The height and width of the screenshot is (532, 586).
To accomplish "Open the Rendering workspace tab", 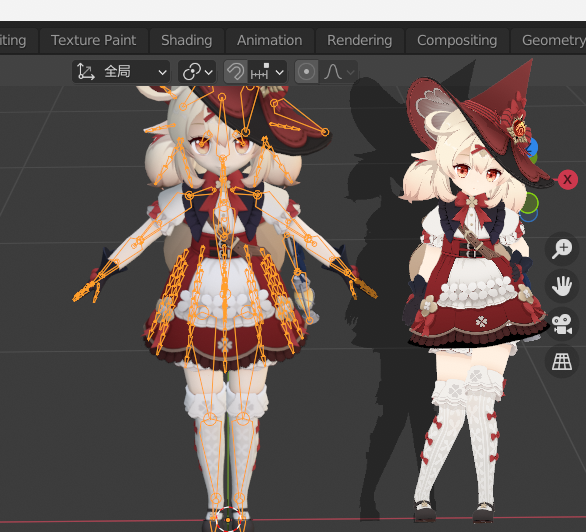I will point(360,40).
